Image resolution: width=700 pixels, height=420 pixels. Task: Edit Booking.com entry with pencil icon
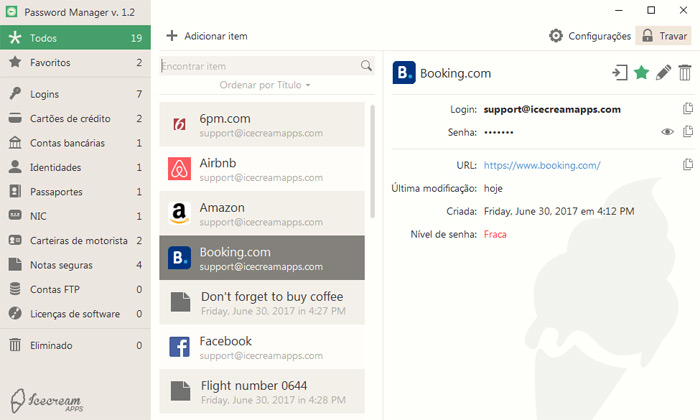[x=663, y=73]
